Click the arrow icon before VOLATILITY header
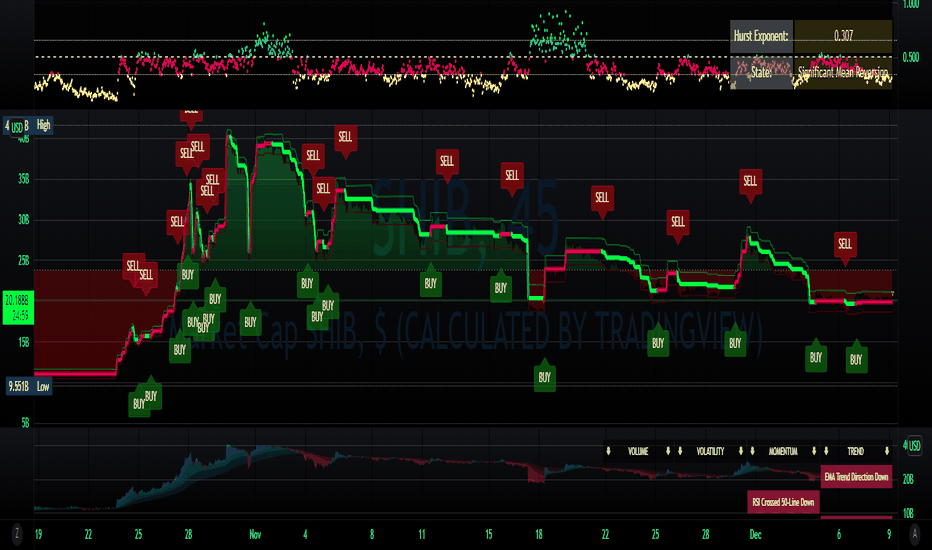932x550 pixels. [680, 451]
